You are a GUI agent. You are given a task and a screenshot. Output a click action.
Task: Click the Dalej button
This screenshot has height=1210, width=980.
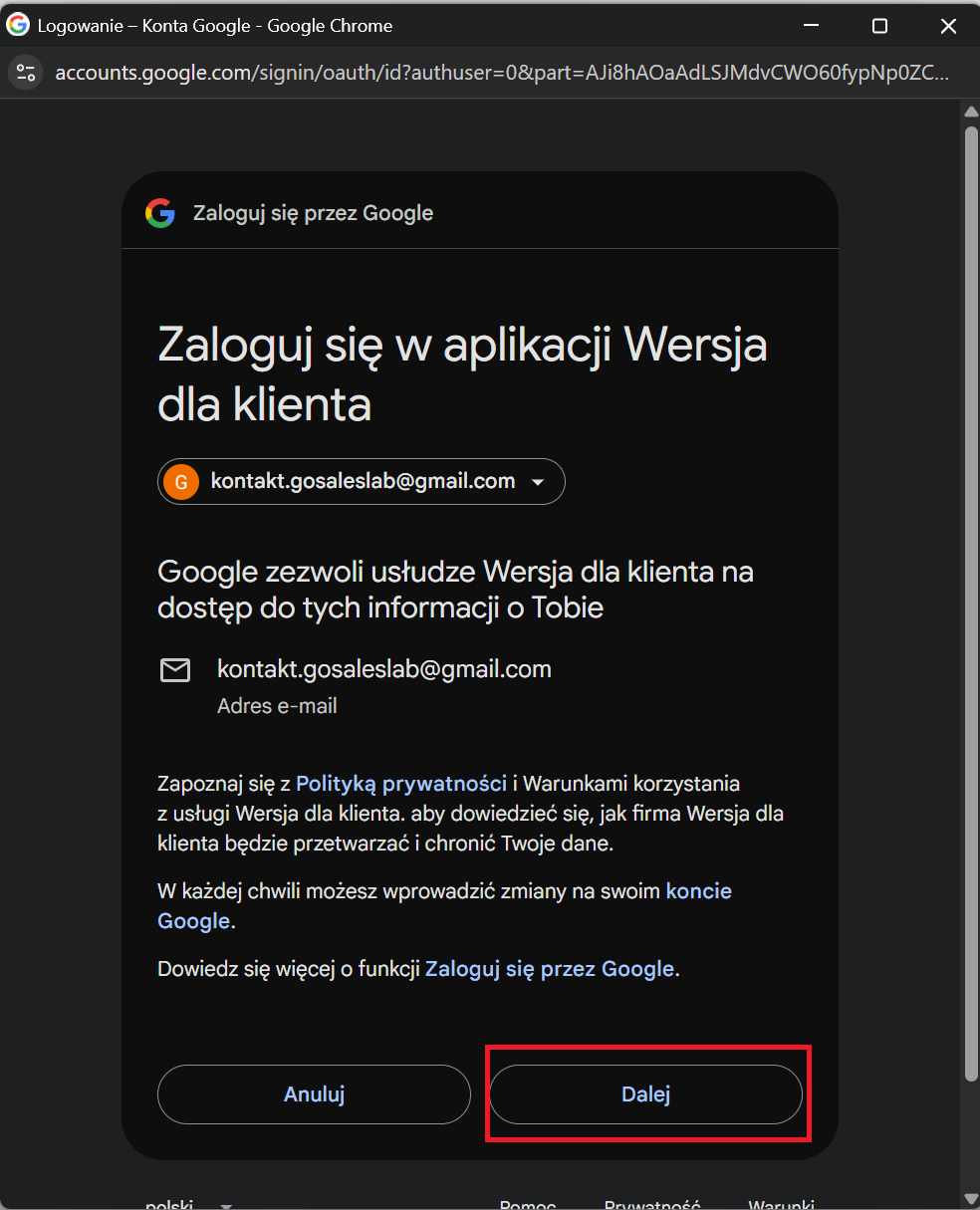click(645, 1094)
